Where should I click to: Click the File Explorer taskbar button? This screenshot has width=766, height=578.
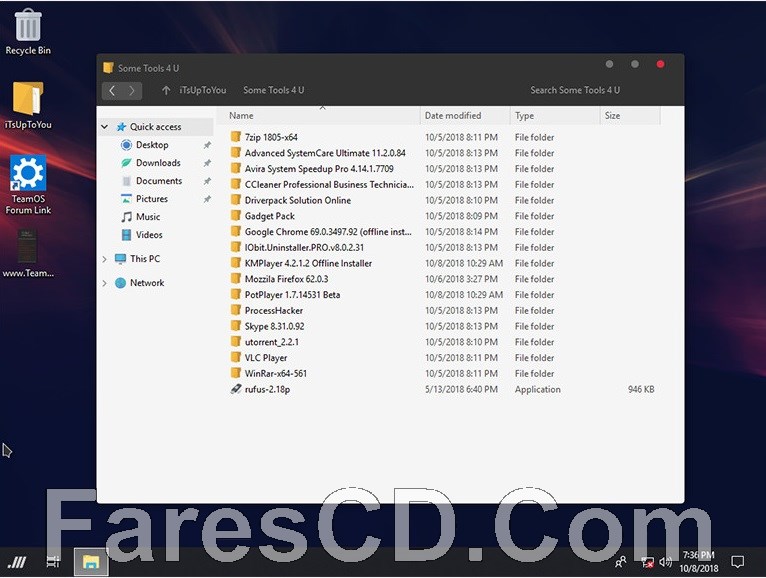(91, 562)
